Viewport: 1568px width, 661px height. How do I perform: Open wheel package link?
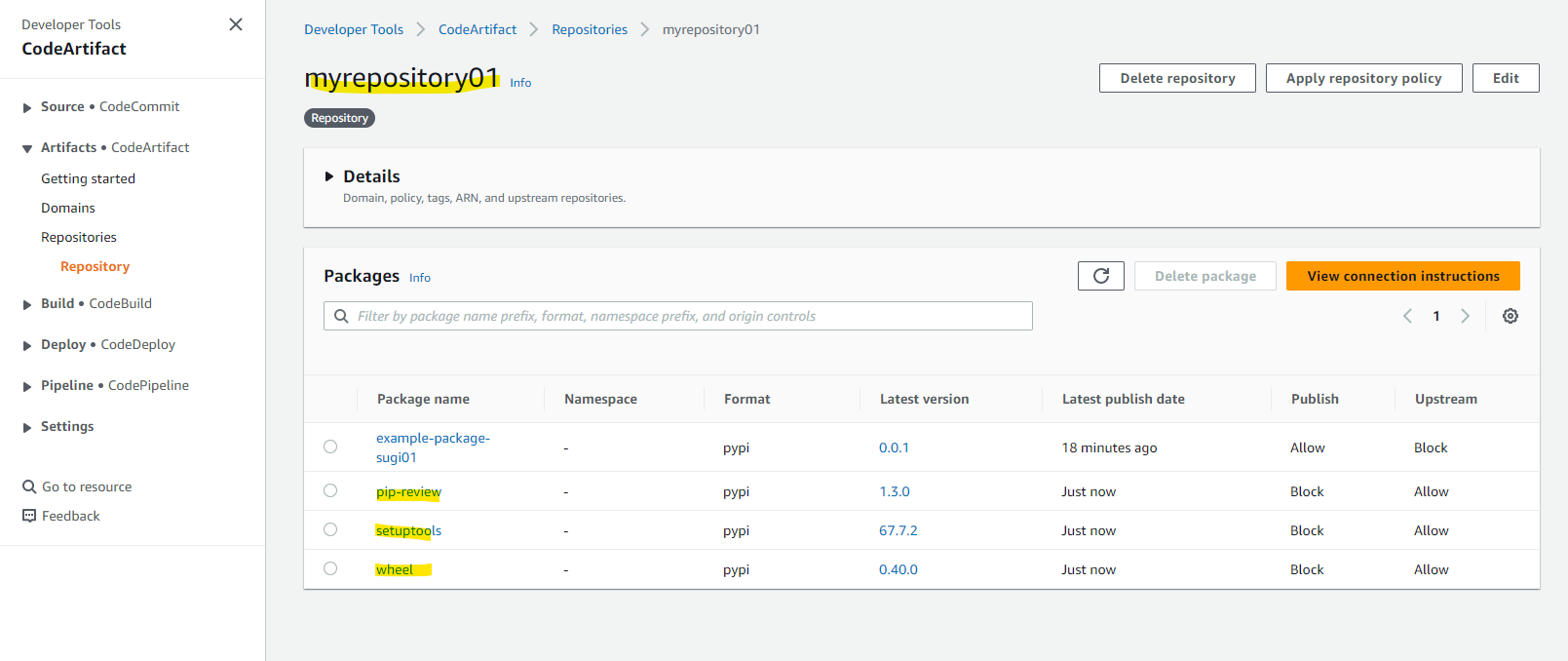[395, 569]
